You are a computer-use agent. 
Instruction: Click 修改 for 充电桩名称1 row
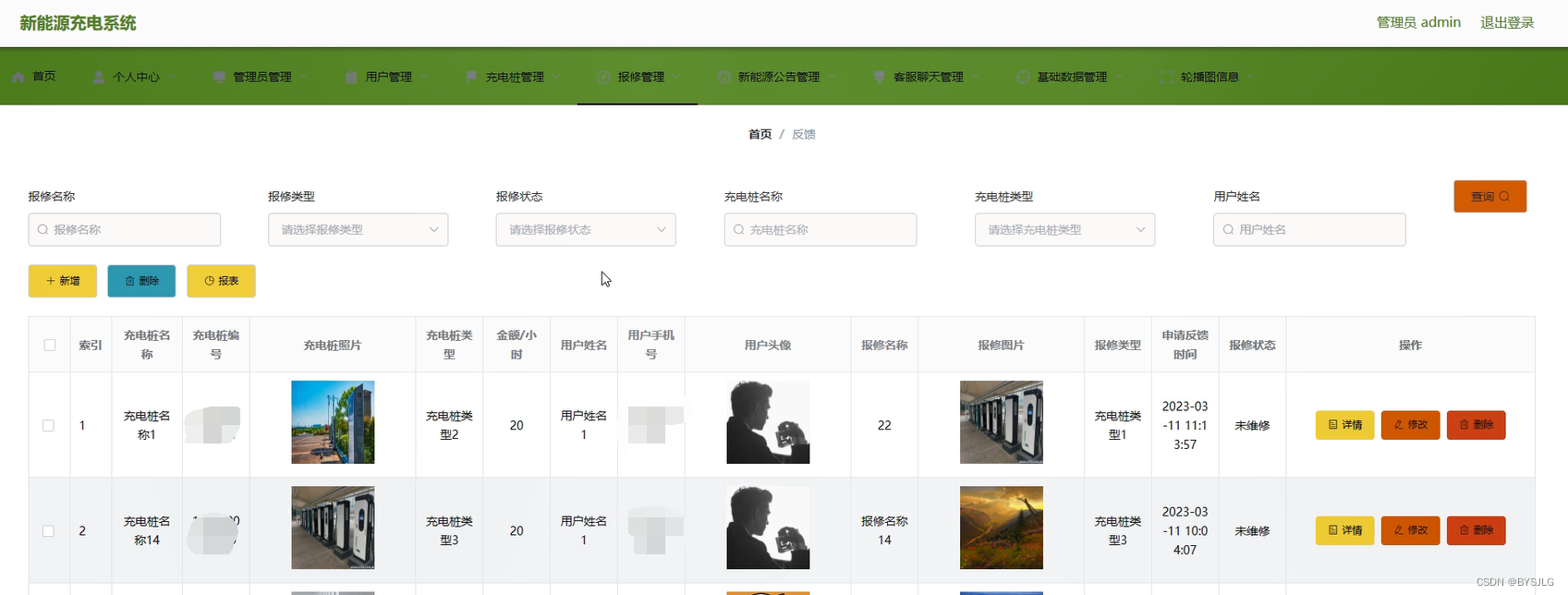1411,425
